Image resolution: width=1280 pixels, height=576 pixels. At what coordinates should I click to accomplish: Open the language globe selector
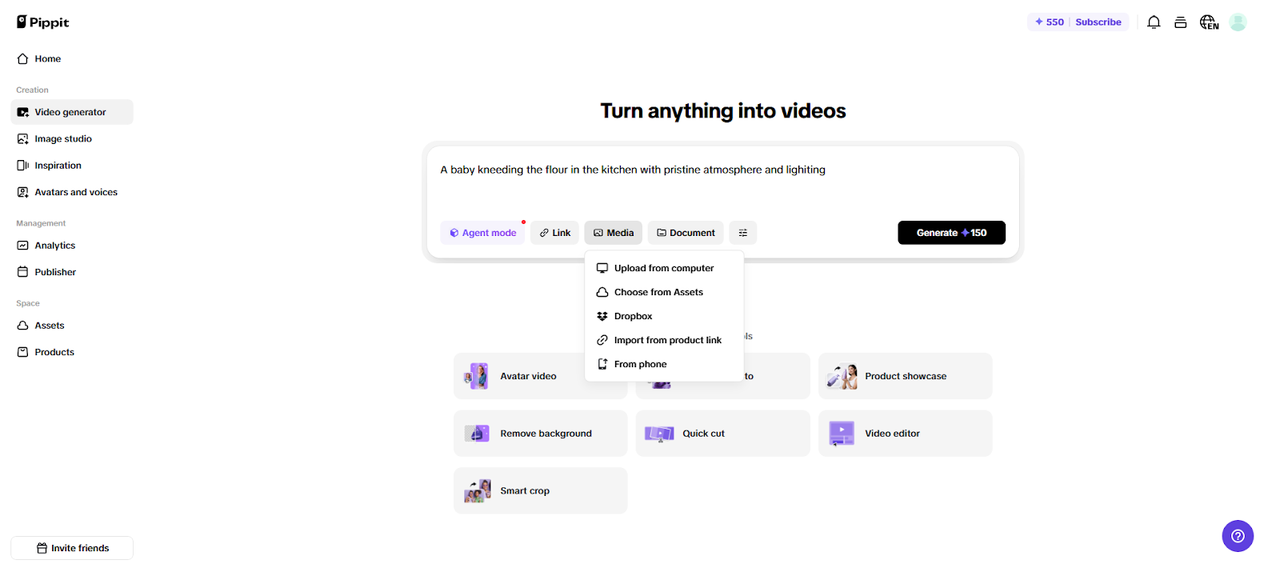click(x=1209, y=22)
